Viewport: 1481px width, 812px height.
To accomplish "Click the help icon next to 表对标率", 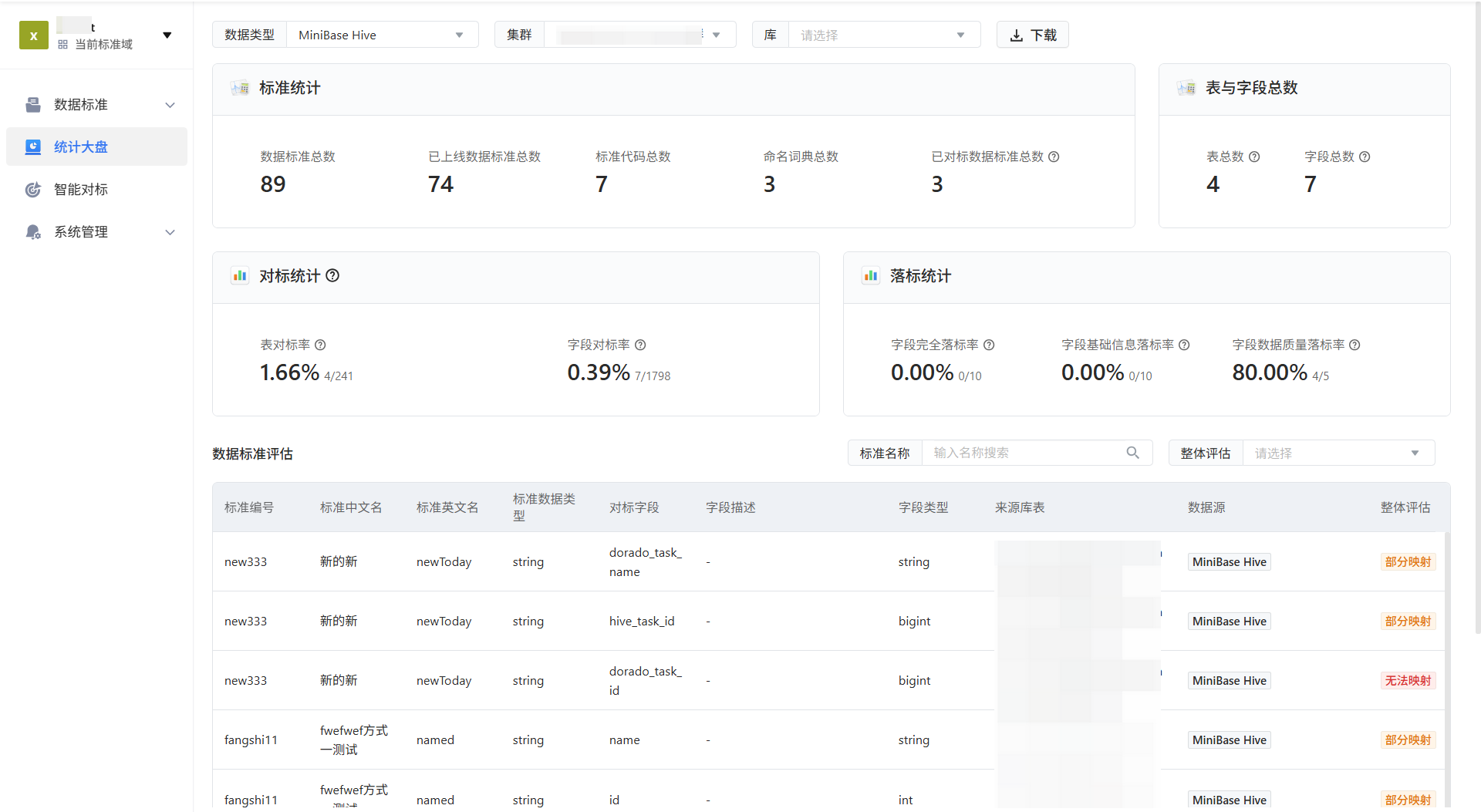I will click(x=320, y=345).
